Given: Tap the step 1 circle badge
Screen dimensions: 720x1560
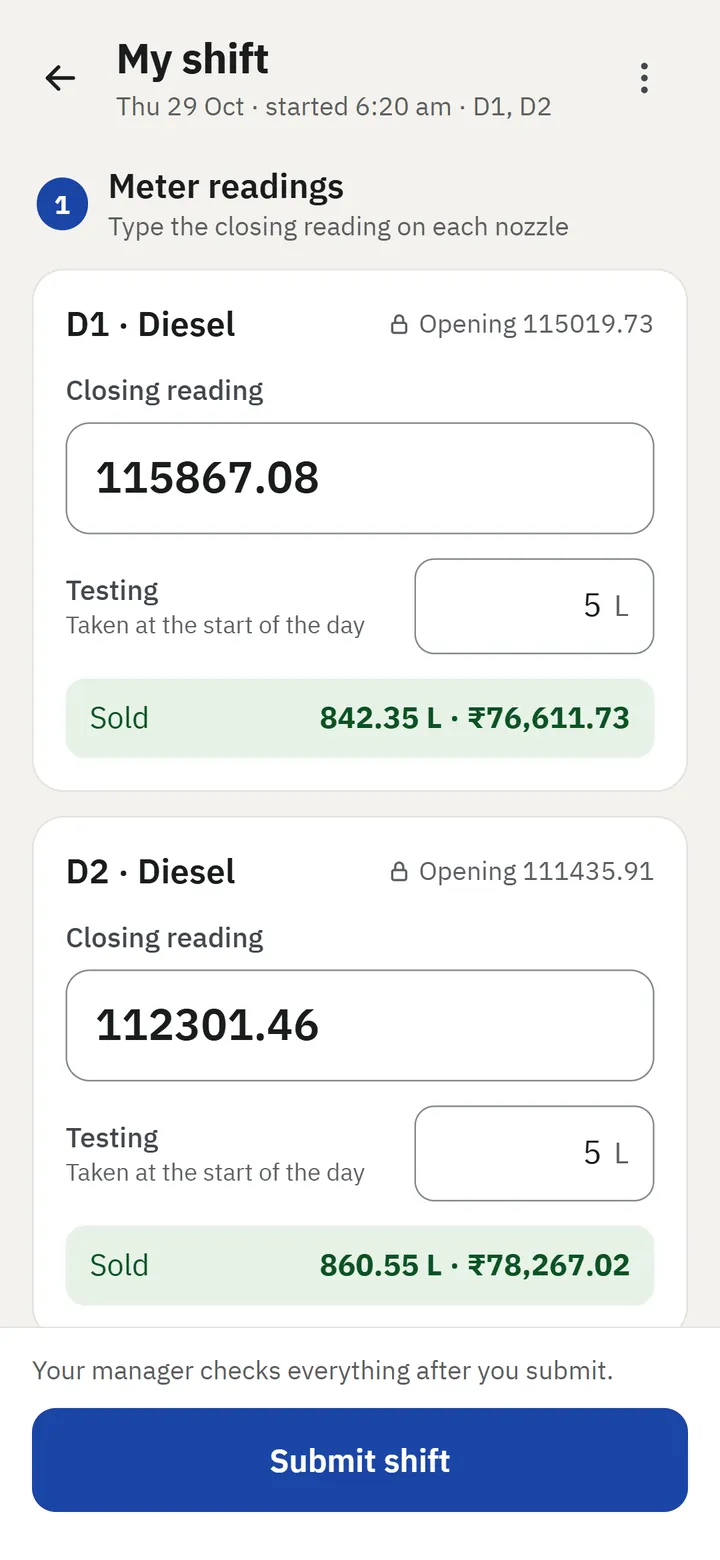Looking at the screenshot, I should (62, 205).
